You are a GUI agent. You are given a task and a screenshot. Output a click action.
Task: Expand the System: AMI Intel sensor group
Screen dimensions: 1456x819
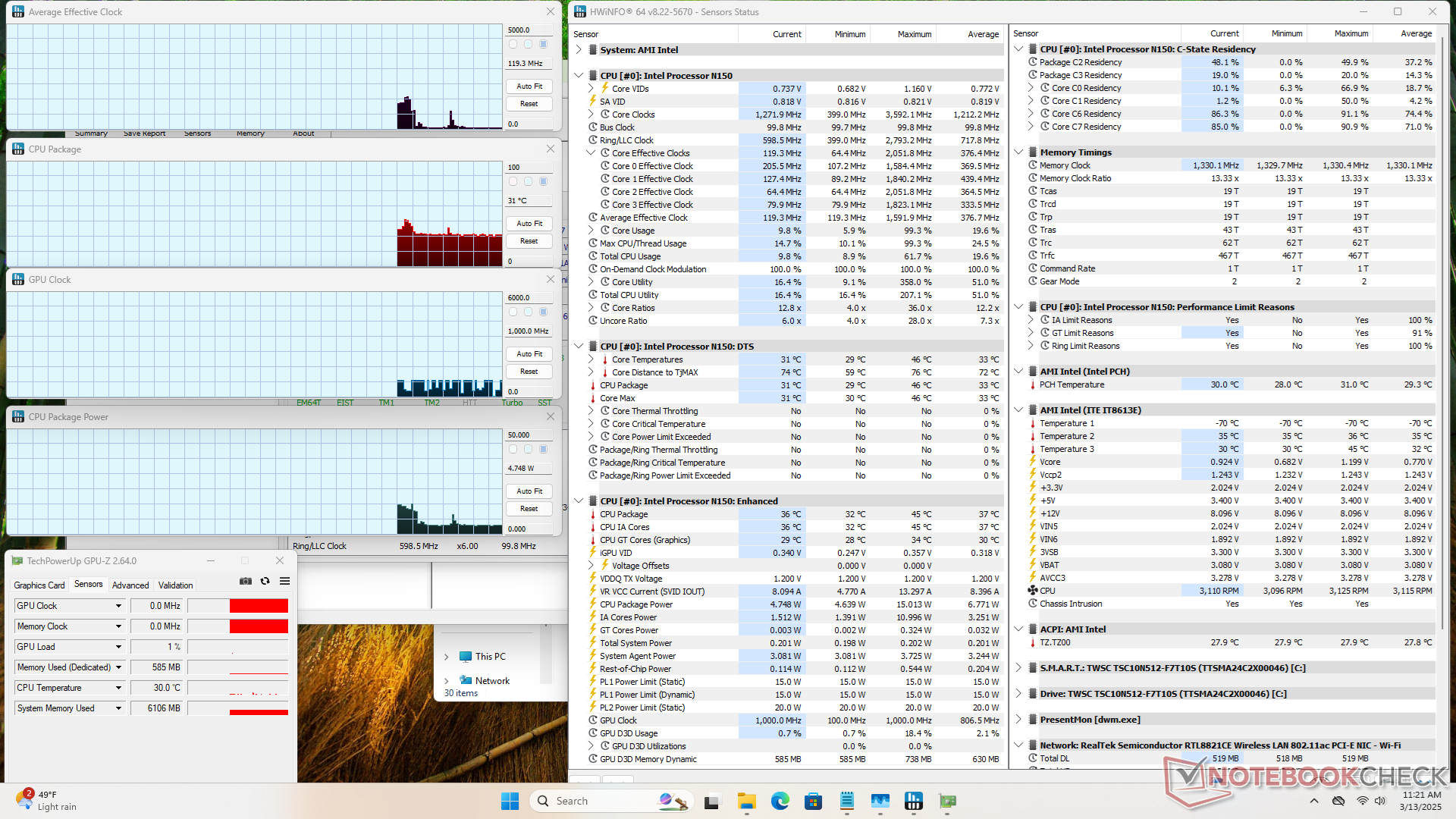(579, 50)
